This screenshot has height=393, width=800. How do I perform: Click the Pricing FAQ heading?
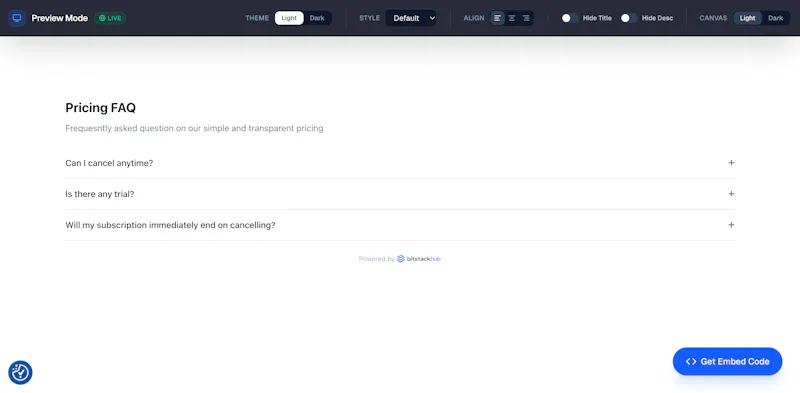[x=101, y=108]
